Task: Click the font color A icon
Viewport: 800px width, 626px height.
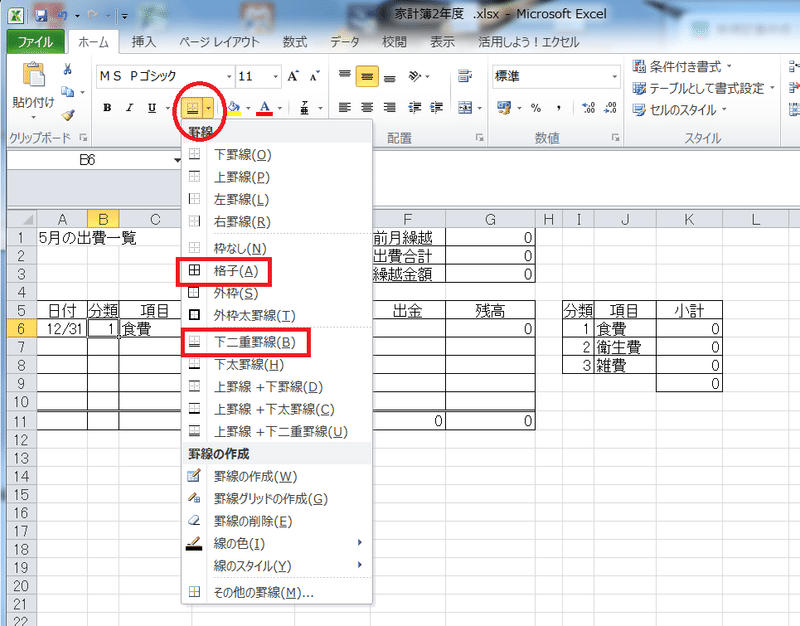Action: coord(264,108)
